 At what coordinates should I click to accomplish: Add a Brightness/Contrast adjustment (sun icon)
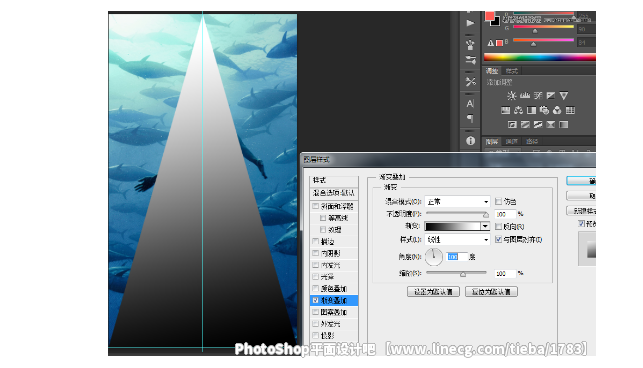coord(511,96)
